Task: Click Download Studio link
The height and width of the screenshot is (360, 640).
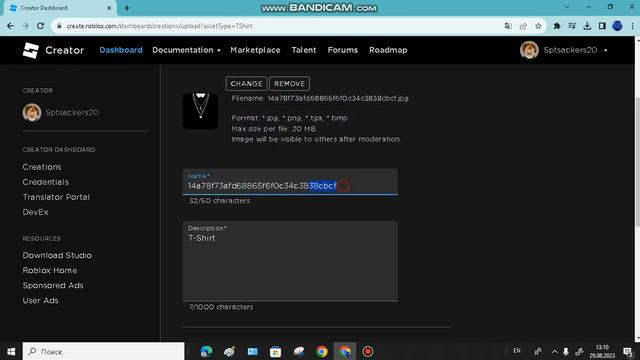Action: [57, 256]
